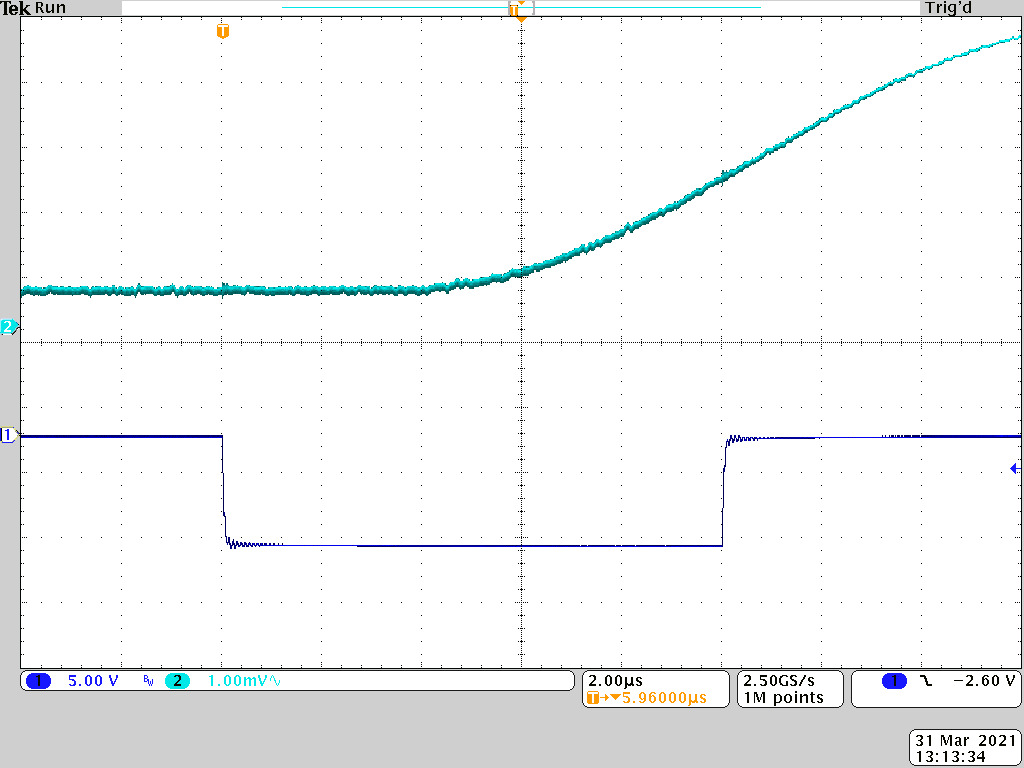Click the channel 2 ground reference marker
1024x768 pixels.
pyautogui.click(x=9, y=327)
